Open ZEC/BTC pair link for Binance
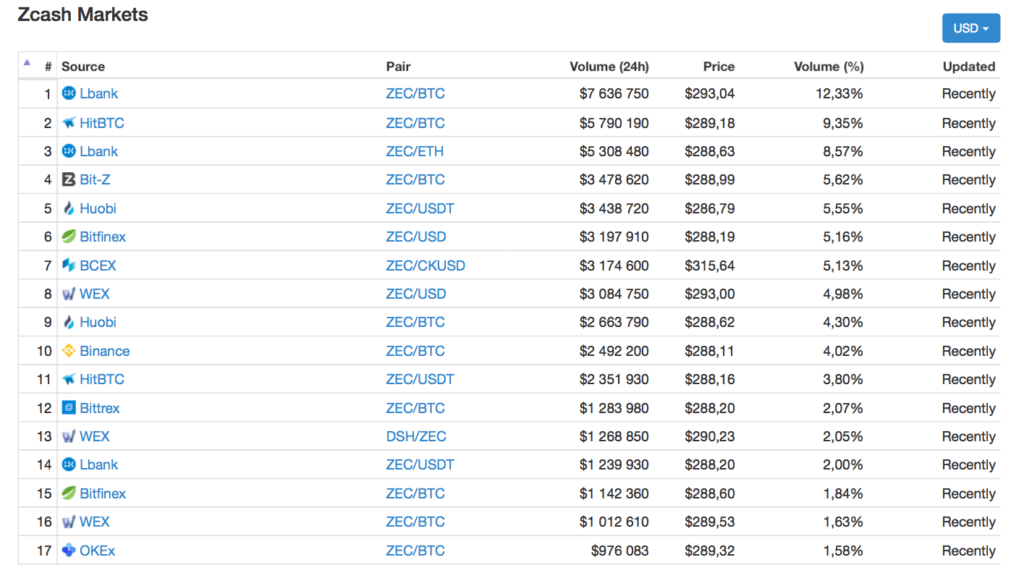This screenshot has height=565, width=1024. (415, 351)
